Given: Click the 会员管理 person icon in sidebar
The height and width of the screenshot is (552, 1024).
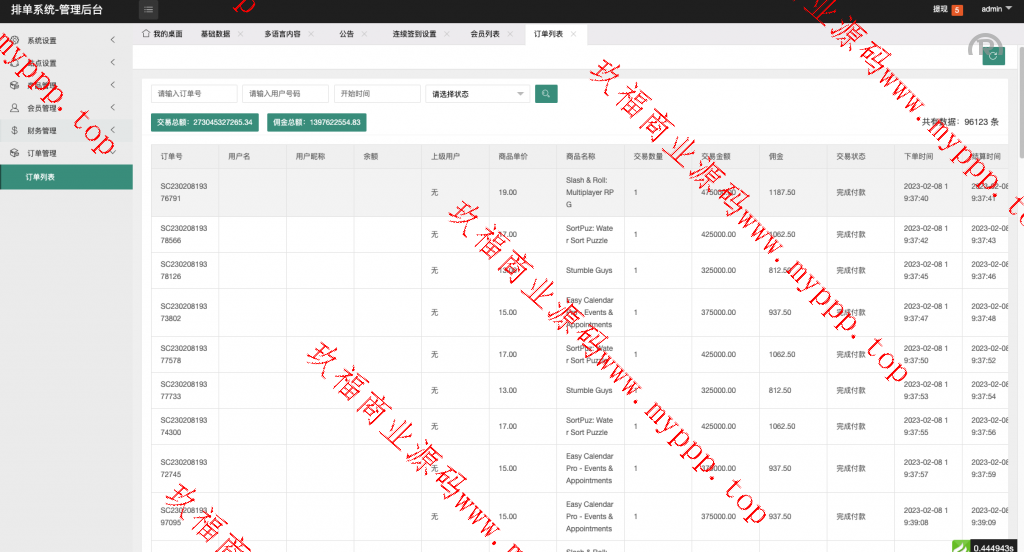Looking at the screenshot, I should pos(14,108).
